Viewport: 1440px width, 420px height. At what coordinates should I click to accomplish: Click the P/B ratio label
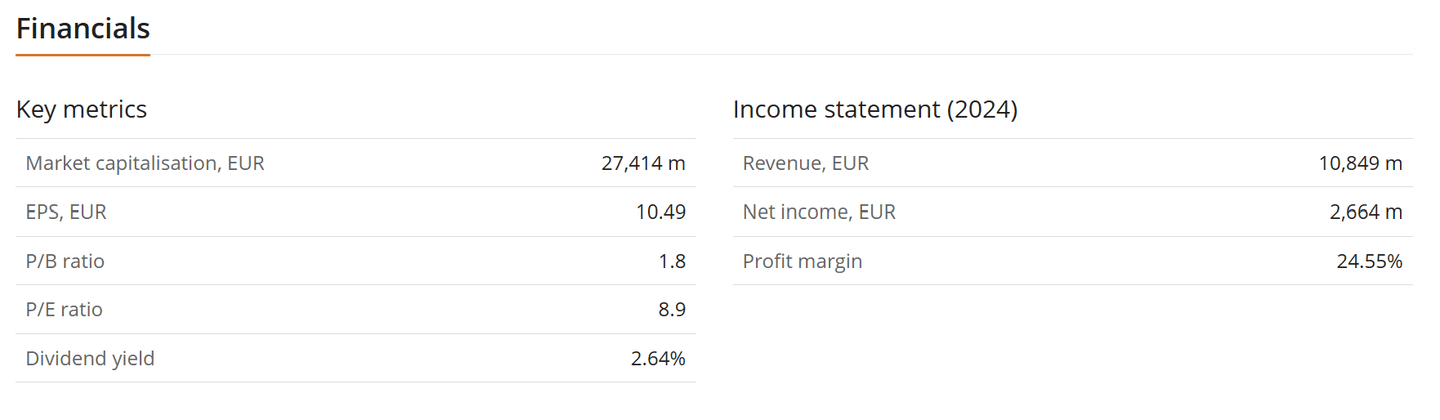65,261
